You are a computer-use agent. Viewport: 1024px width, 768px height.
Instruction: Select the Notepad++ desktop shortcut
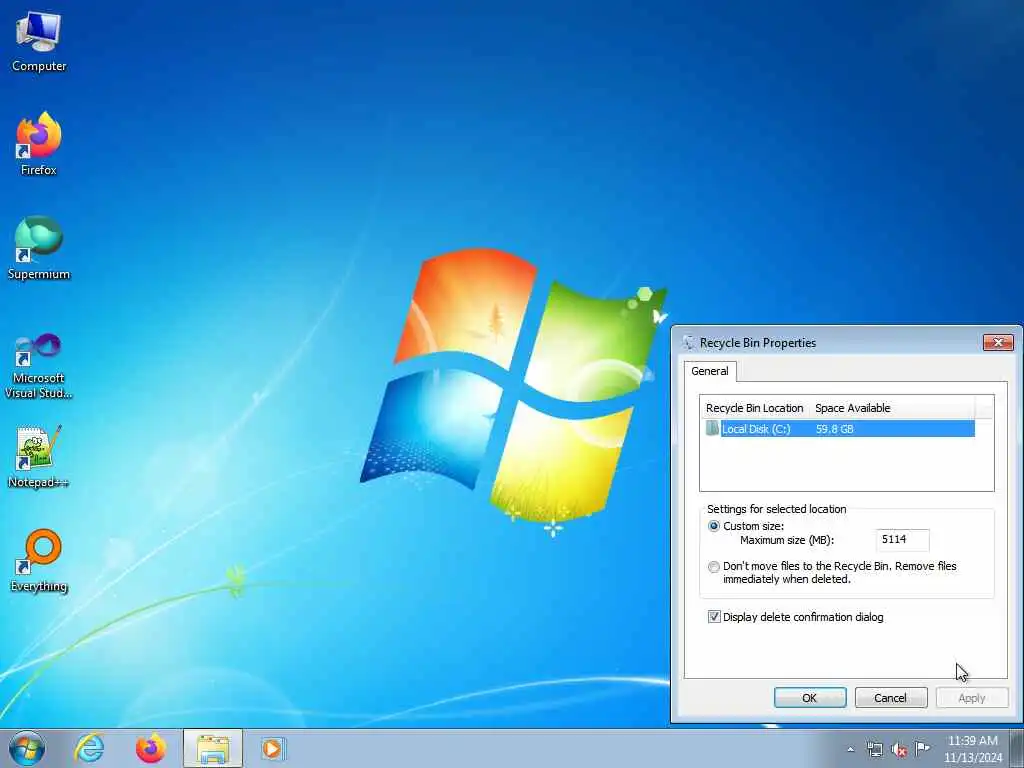[39, 457]
